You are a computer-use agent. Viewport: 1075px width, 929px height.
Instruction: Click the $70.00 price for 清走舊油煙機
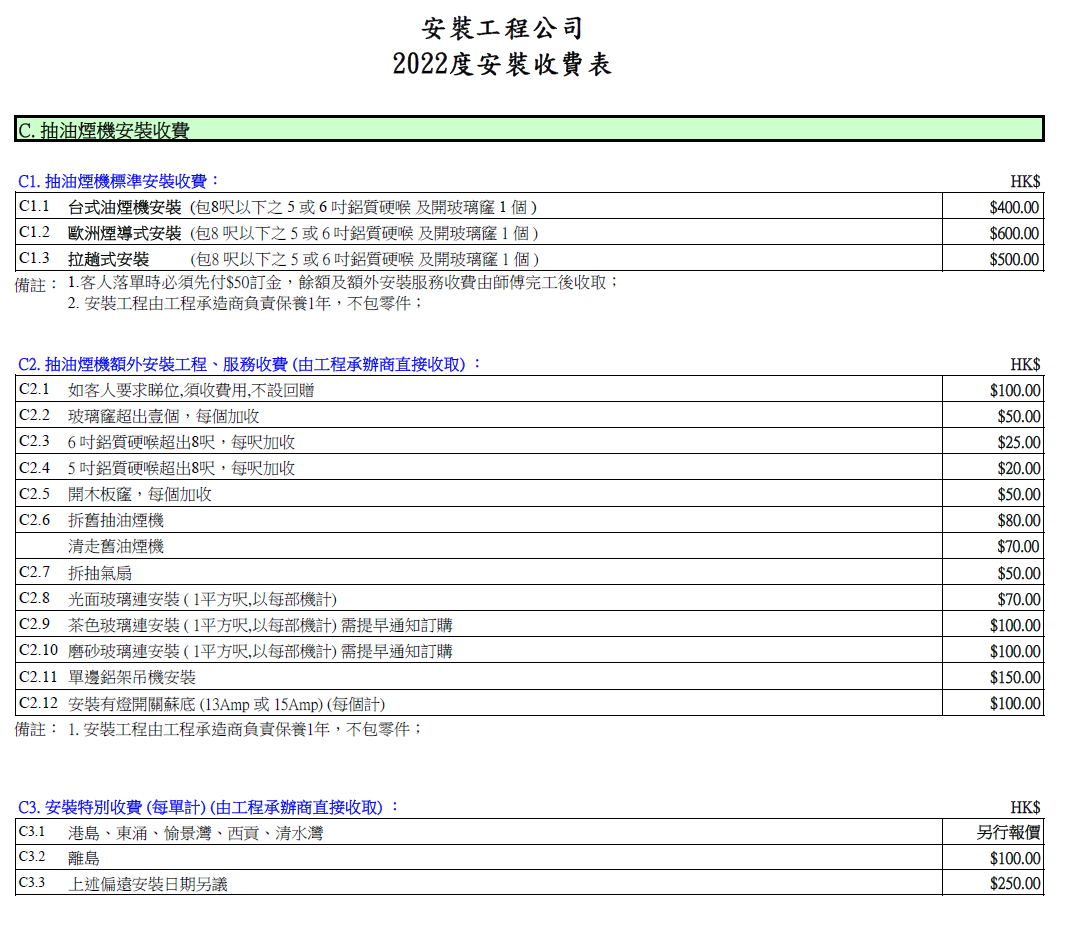(1018, 547)
